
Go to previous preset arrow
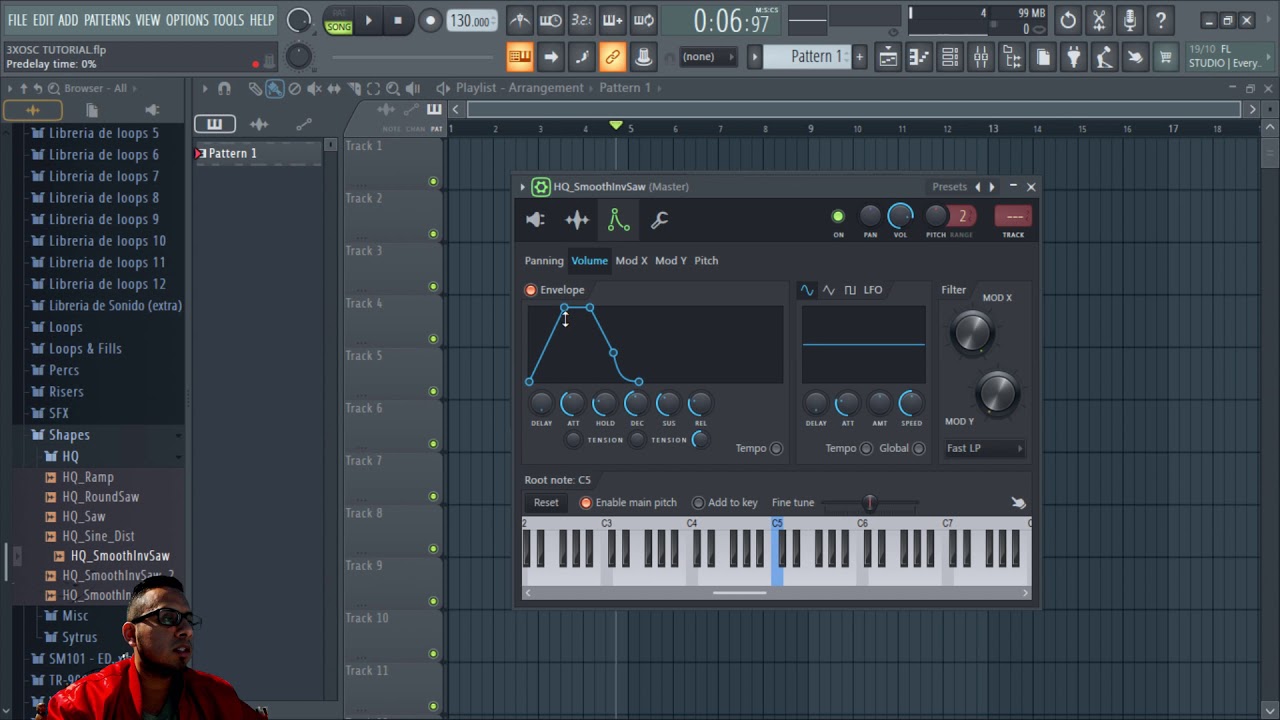[978, 187]
